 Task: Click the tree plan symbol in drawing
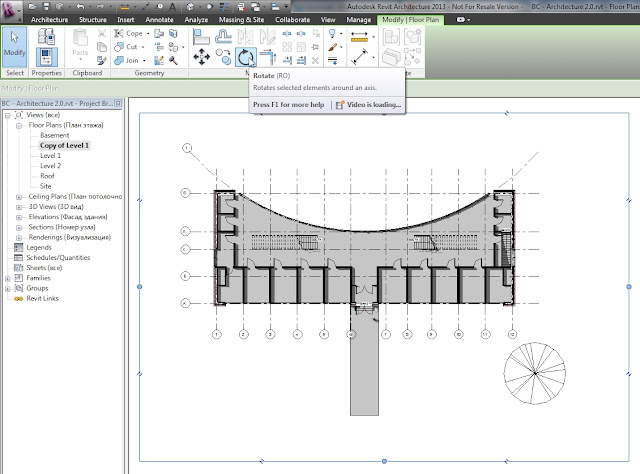tap(535, 373)
